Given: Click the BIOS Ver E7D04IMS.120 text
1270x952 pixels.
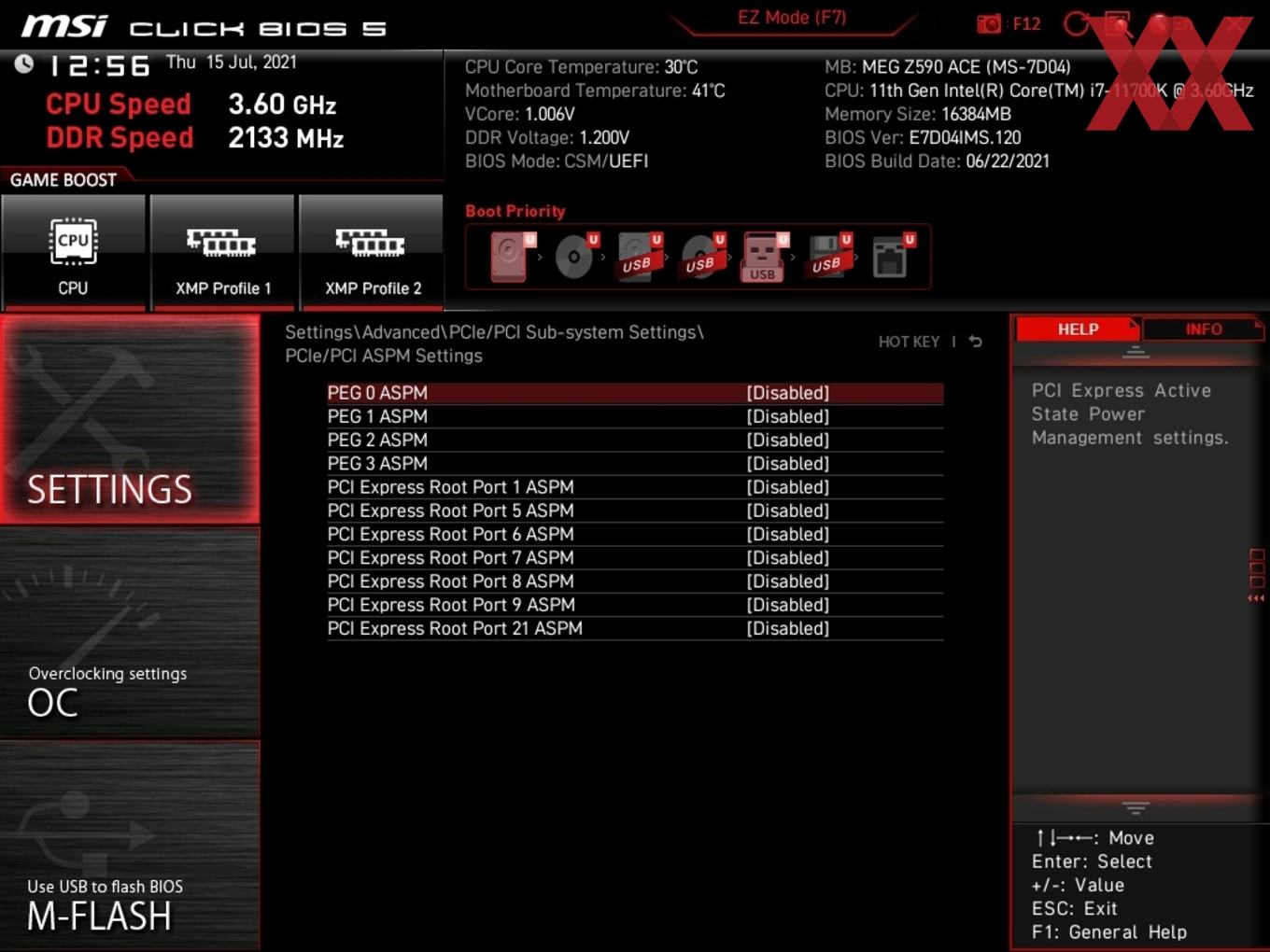Looking at the screenshot, I should pos(923,137).
